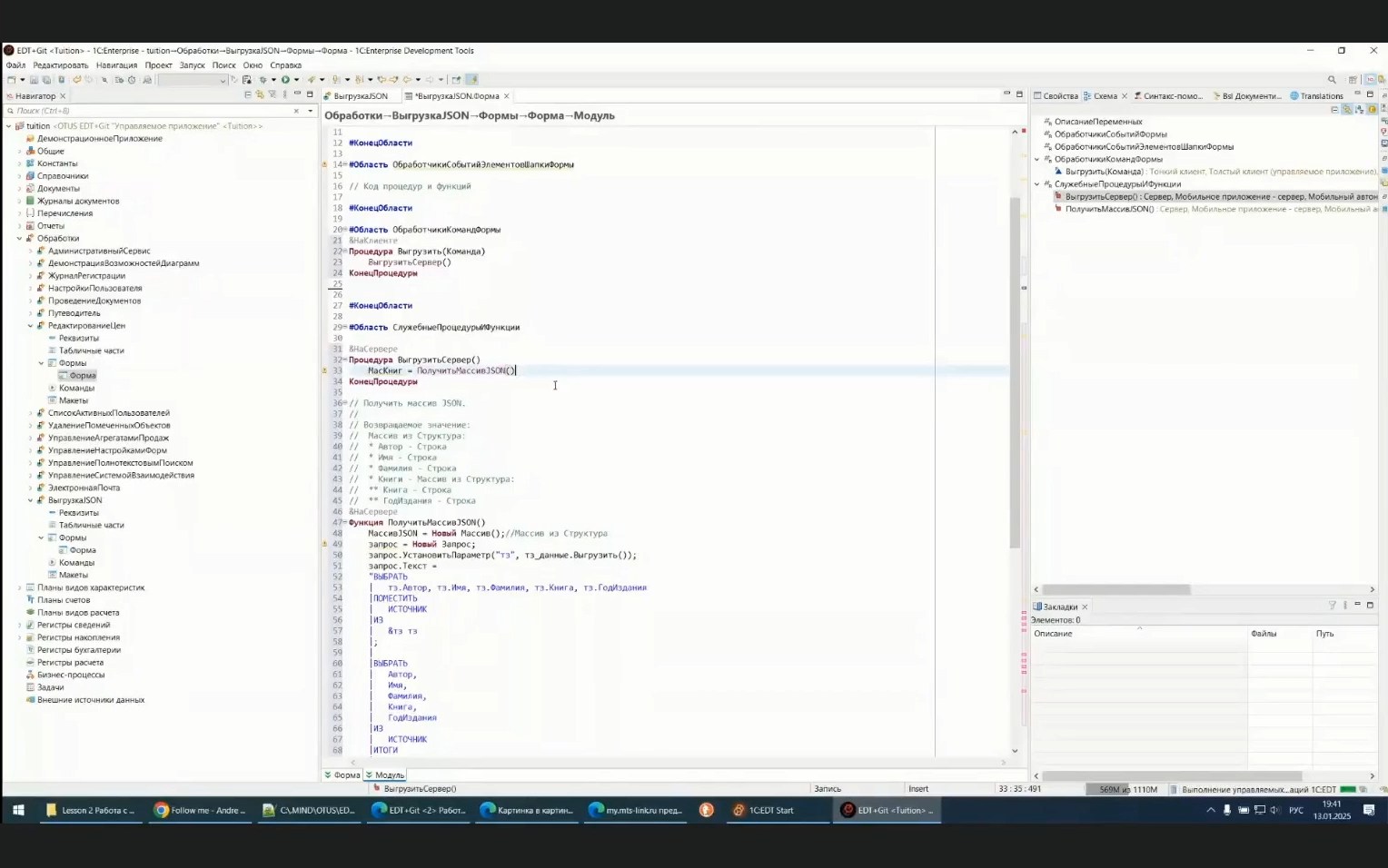The height and width of the screenshot is (868, 1388).
Task: Collapse ОбработчикиКомандФормы in outline
Action: pyautogui.click(x=1036, y=160)
